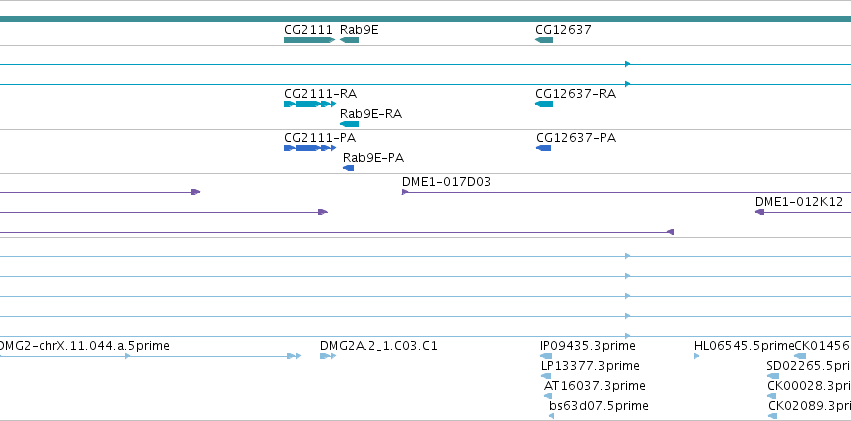Click the DME1-017D03 label
The image size is (851, 421).
coord(446,182)
